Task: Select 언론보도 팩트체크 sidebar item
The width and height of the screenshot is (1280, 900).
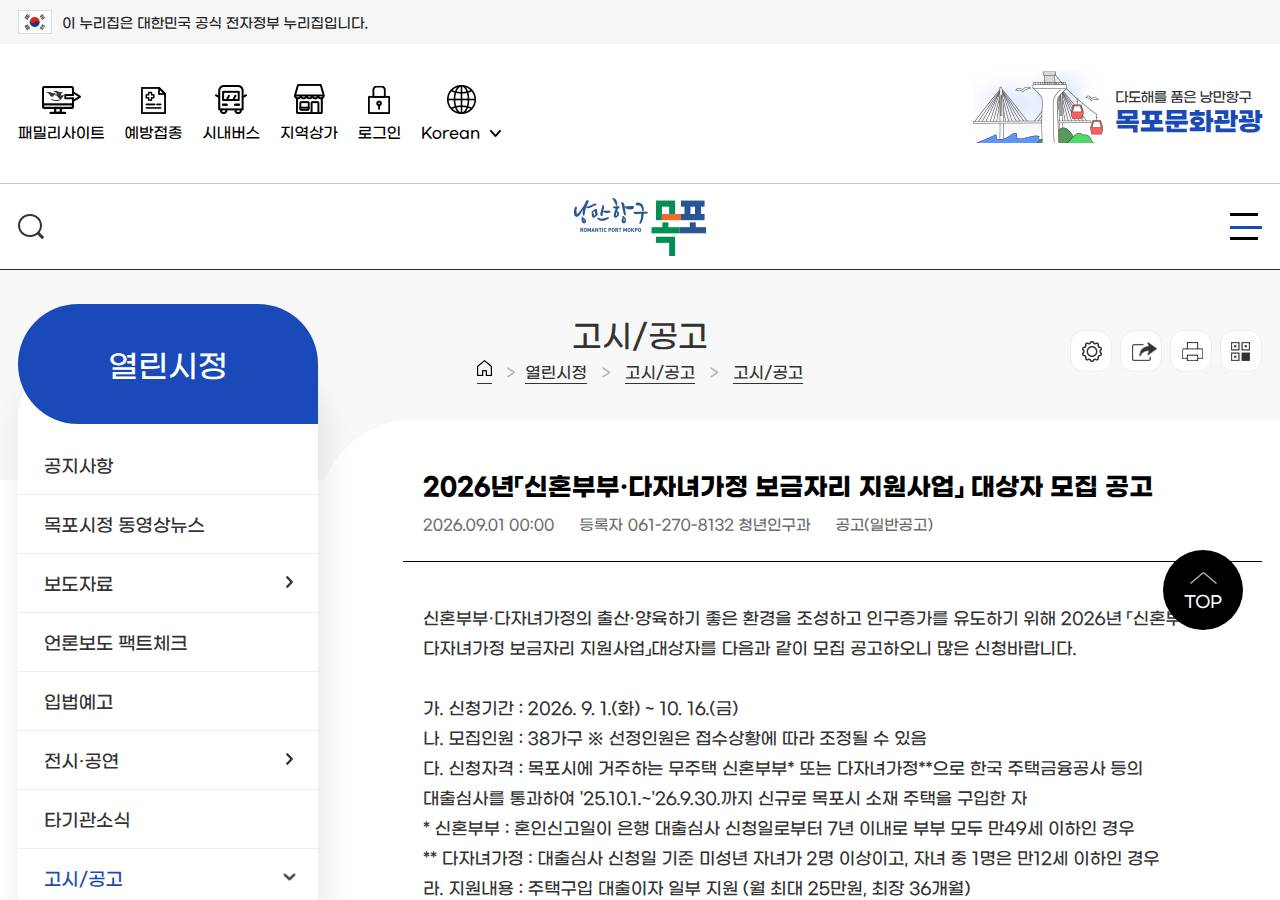Action: coord(168,643)
